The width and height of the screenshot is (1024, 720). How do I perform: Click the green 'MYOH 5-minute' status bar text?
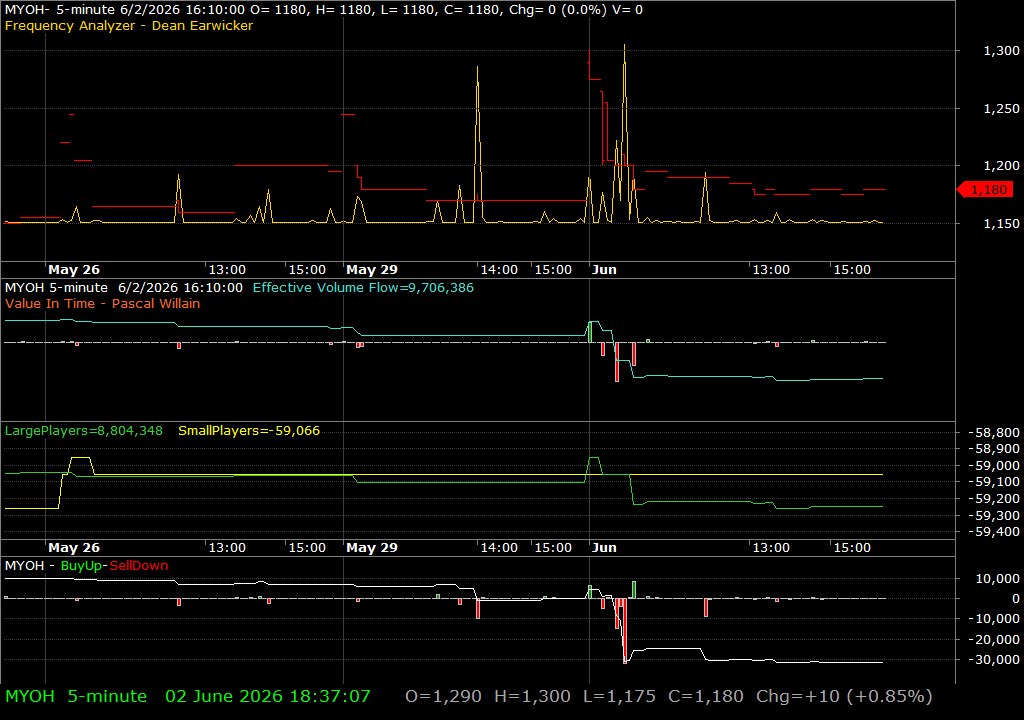76,696
